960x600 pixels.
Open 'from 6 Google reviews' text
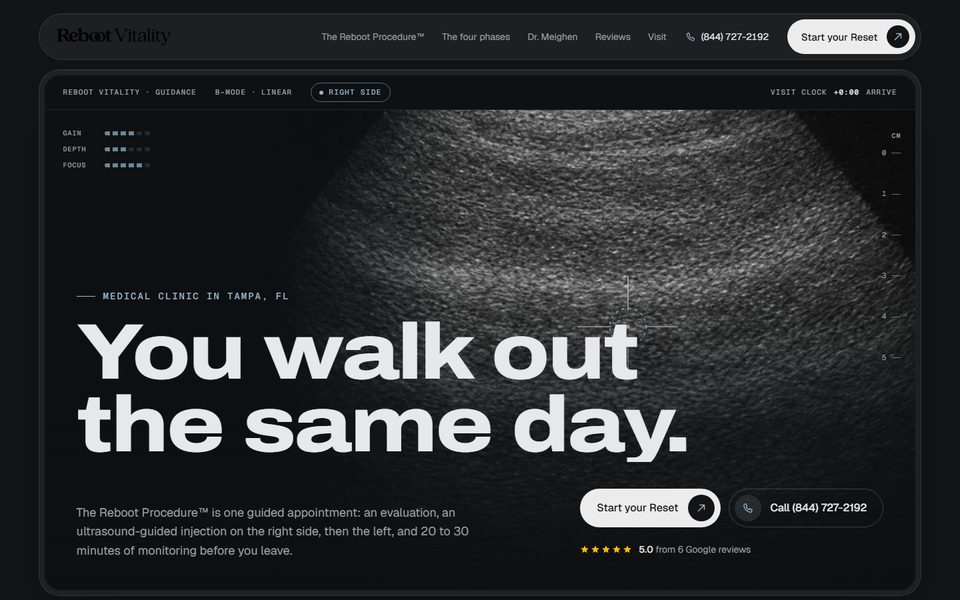703,549
